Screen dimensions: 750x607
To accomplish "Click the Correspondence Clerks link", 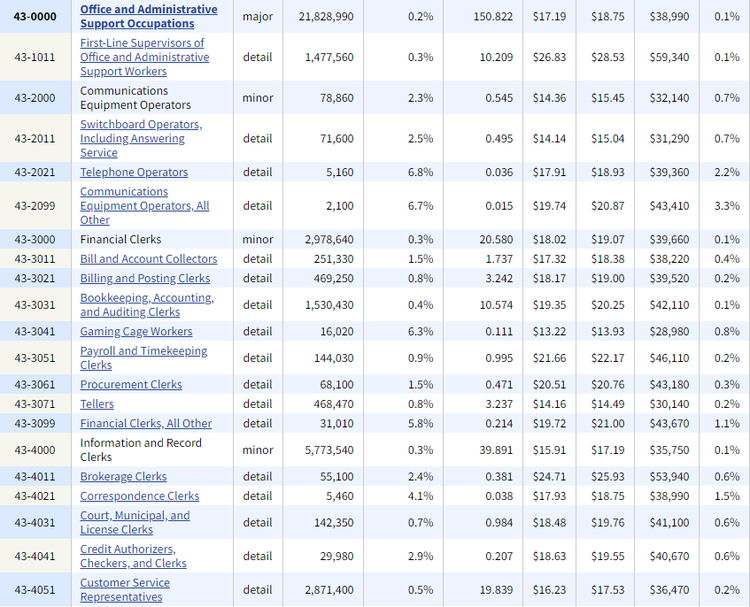I will click(140, 497).
